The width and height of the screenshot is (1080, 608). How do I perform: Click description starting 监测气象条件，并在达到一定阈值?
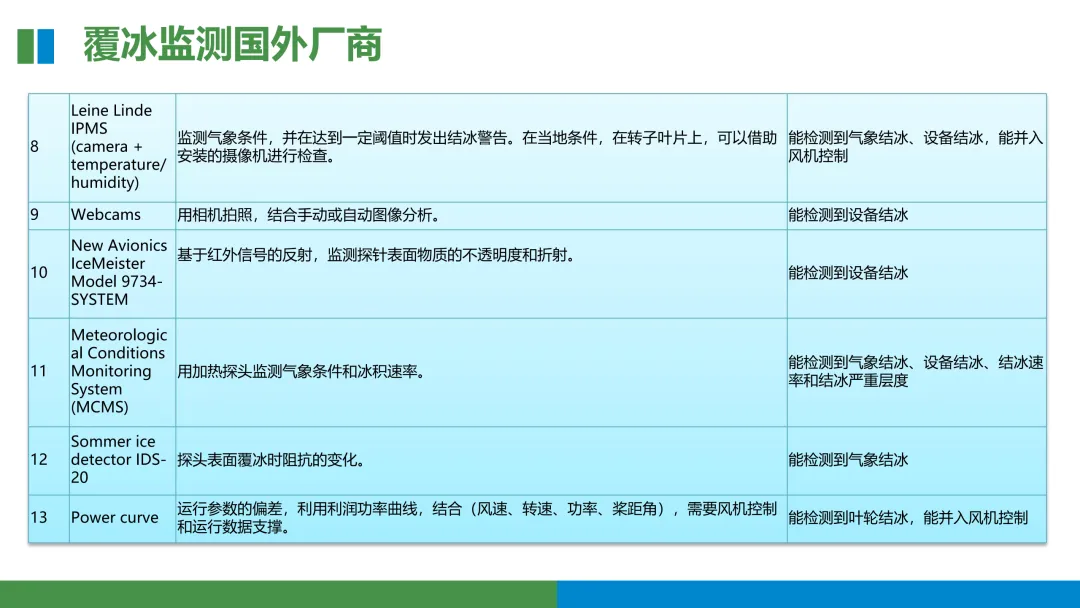(x=477, y=147)
